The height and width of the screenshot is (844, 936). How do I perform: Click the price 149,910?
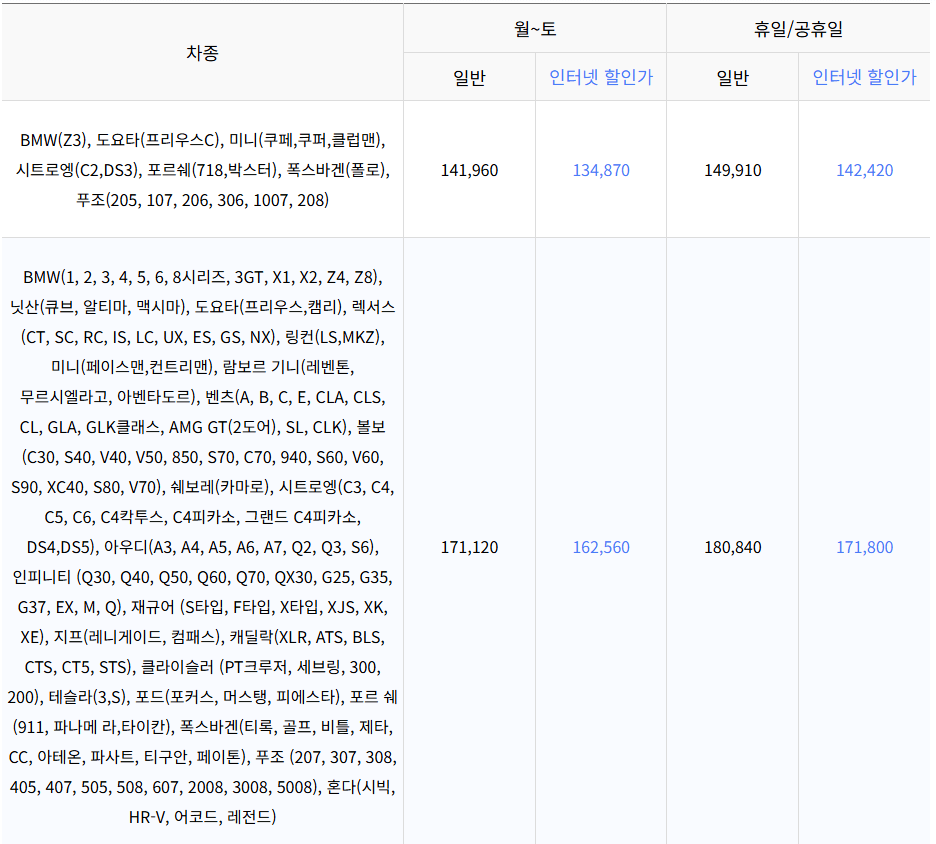[731, 170]
